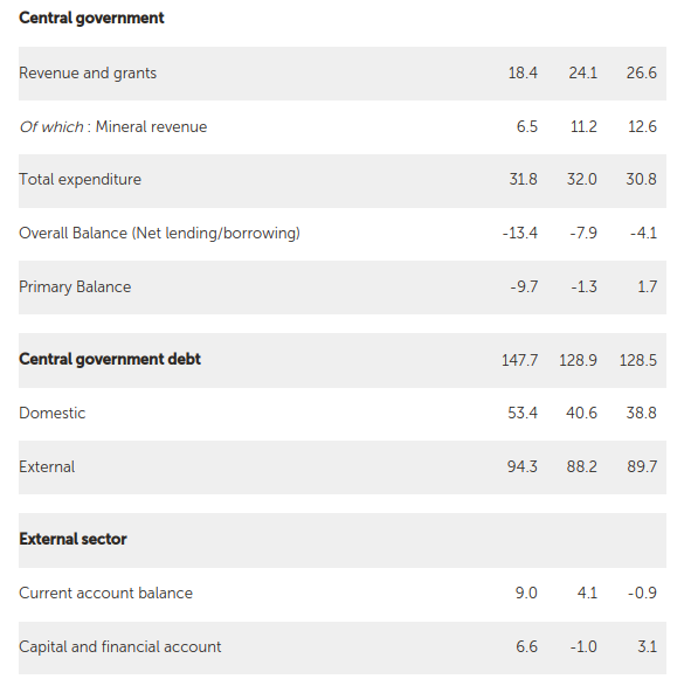Viewport: 691px width, 679px height.
Task: Click the 11.2 mineral revenue value
Action: tap(583, 127)
